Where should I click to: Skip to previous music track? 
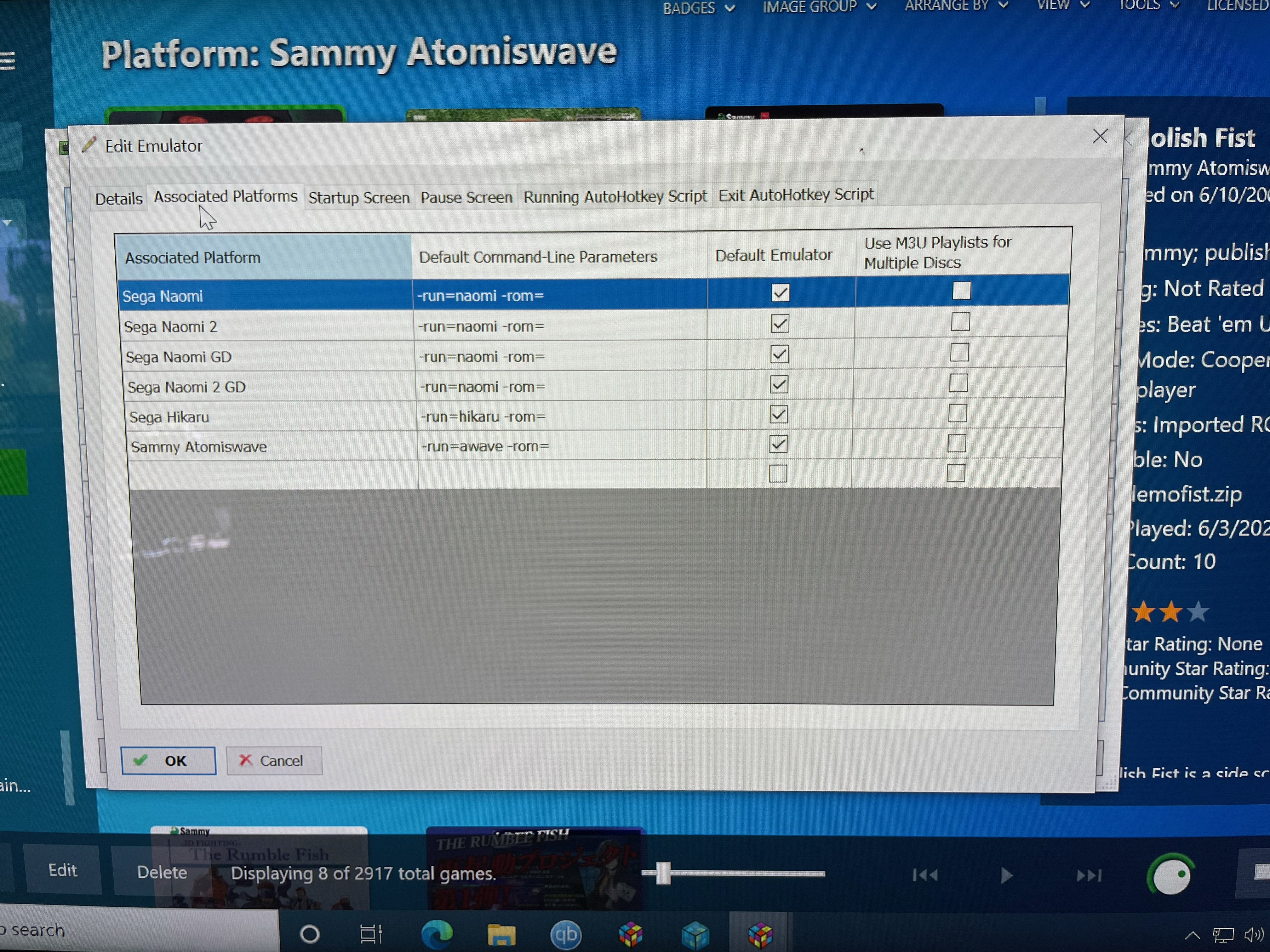tap(925, 875)
